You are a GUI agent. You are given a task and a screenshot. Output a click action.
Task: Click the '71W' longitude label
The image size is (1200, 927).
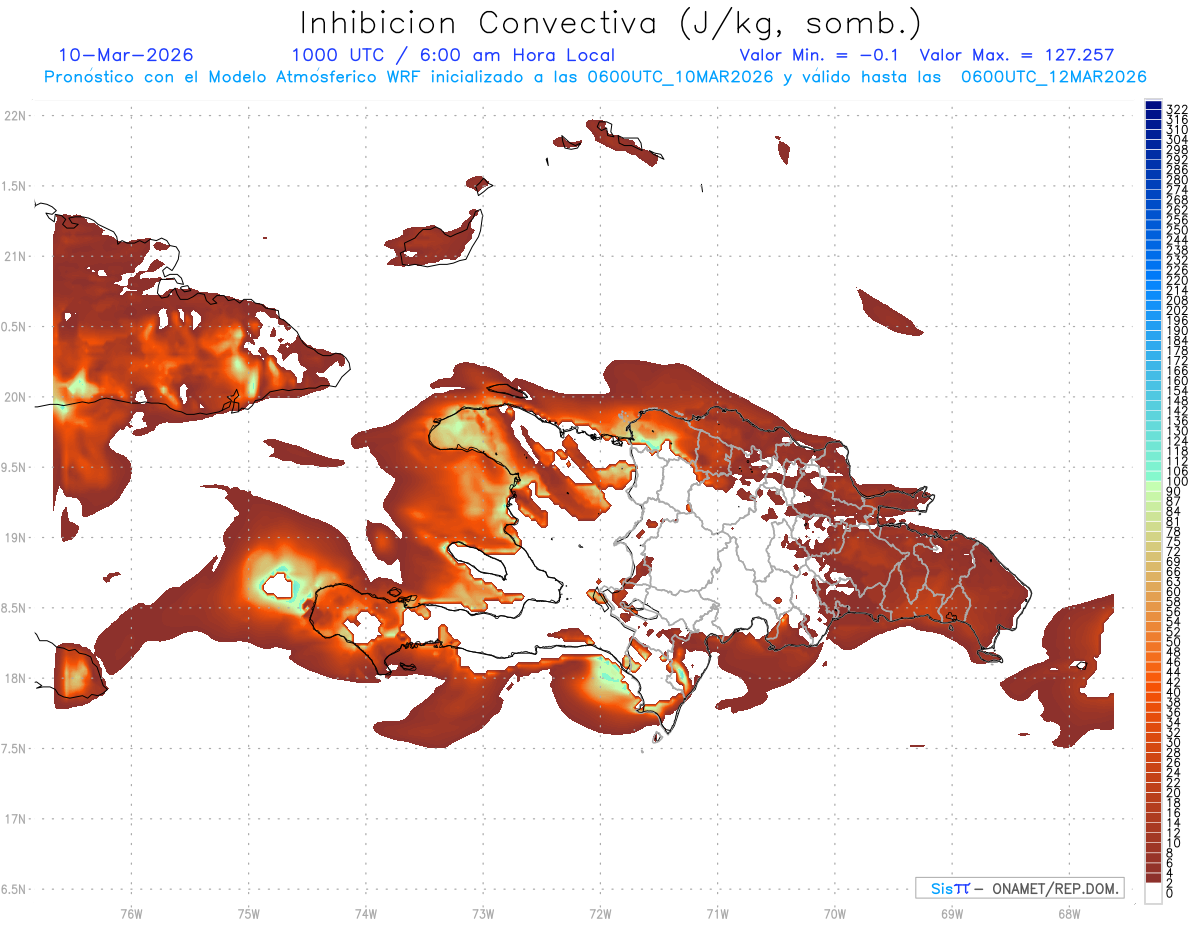(717, 912)
